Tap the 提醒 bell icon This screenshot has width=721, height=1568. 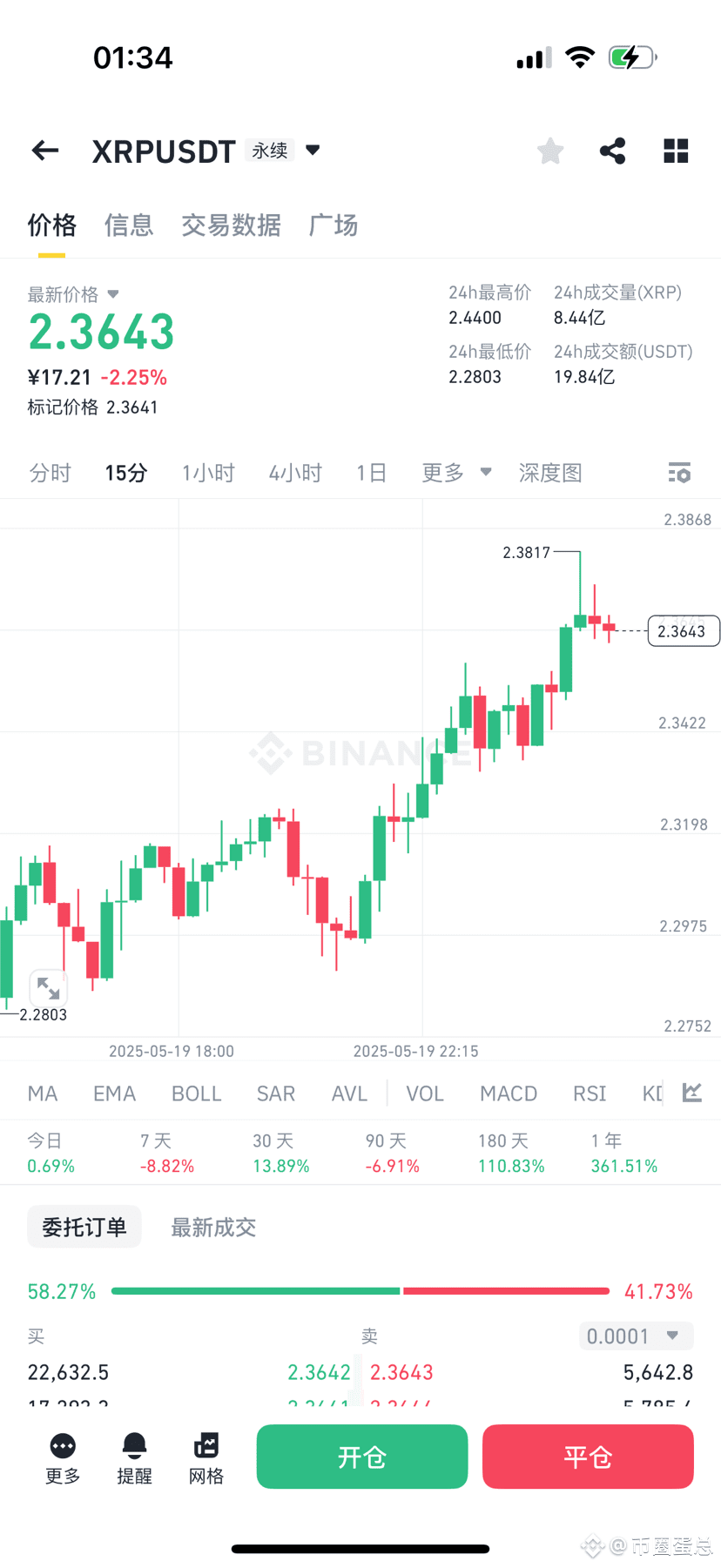(134, 1446)
